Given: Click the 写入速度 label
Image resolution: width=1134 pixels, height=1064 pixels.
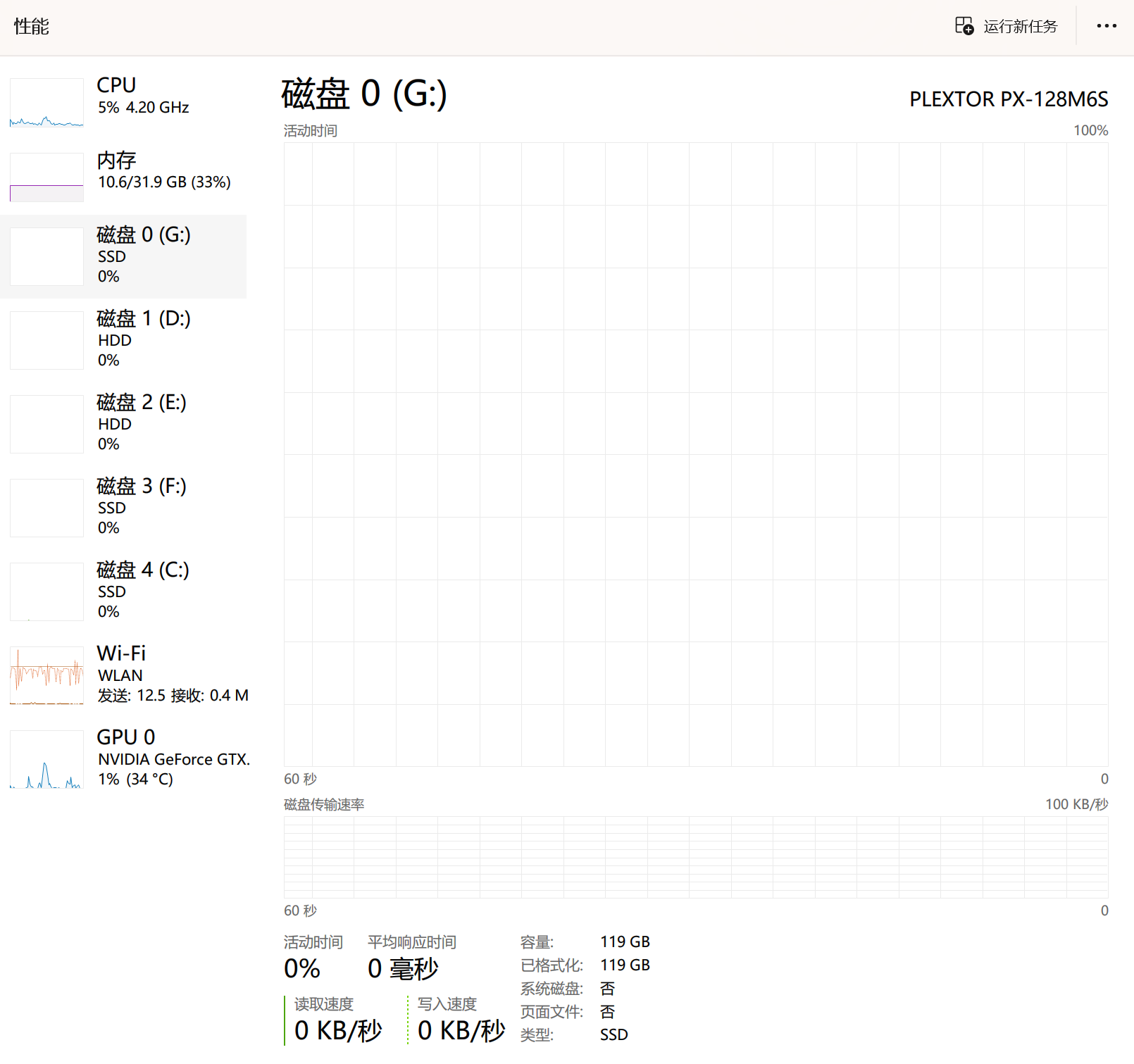Looking at the screenshot, I should coord(447,1004).
